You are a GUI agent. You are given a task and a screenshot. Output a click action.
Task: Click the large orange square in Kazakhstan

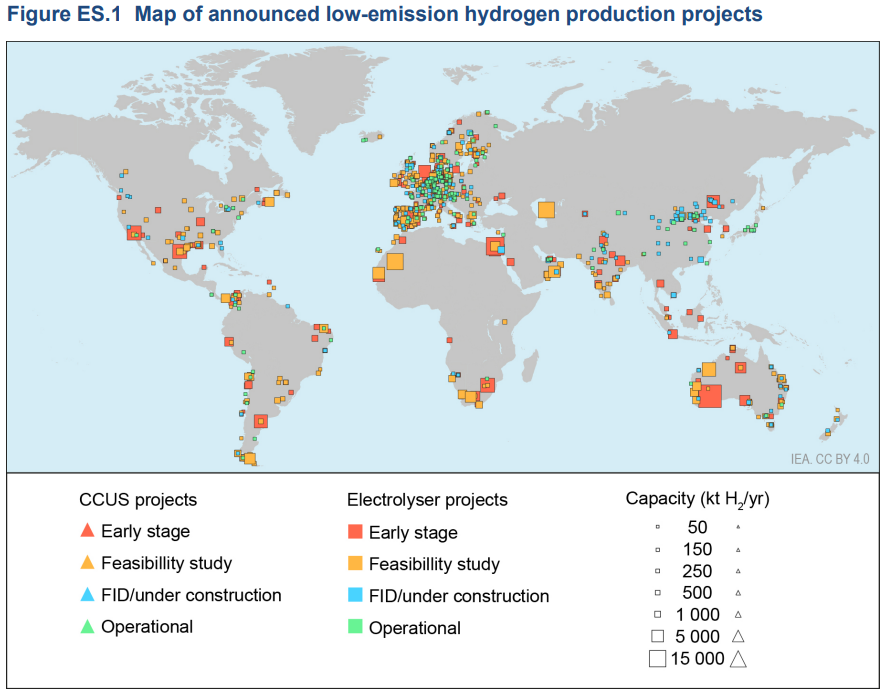click(546, 210)
